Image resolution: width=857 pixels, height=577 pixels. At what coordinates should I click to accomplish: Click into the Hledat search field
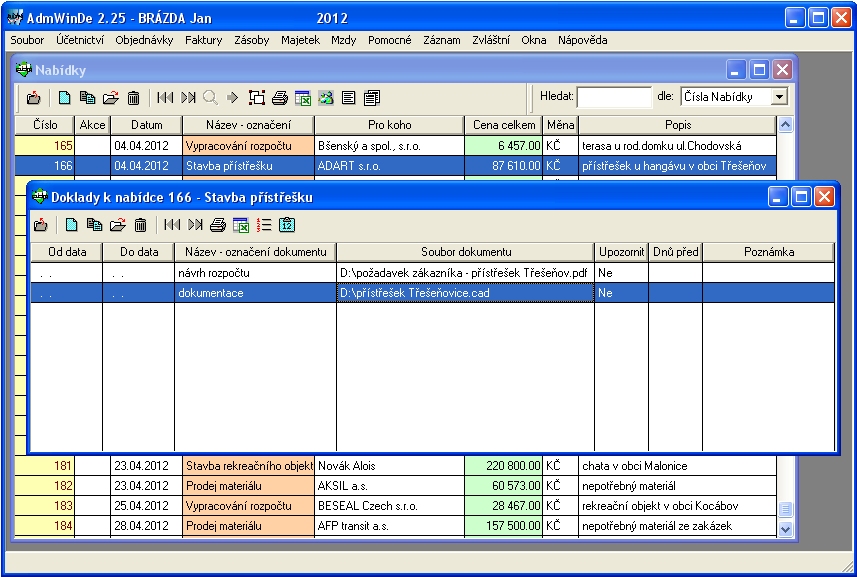[614, 97]
